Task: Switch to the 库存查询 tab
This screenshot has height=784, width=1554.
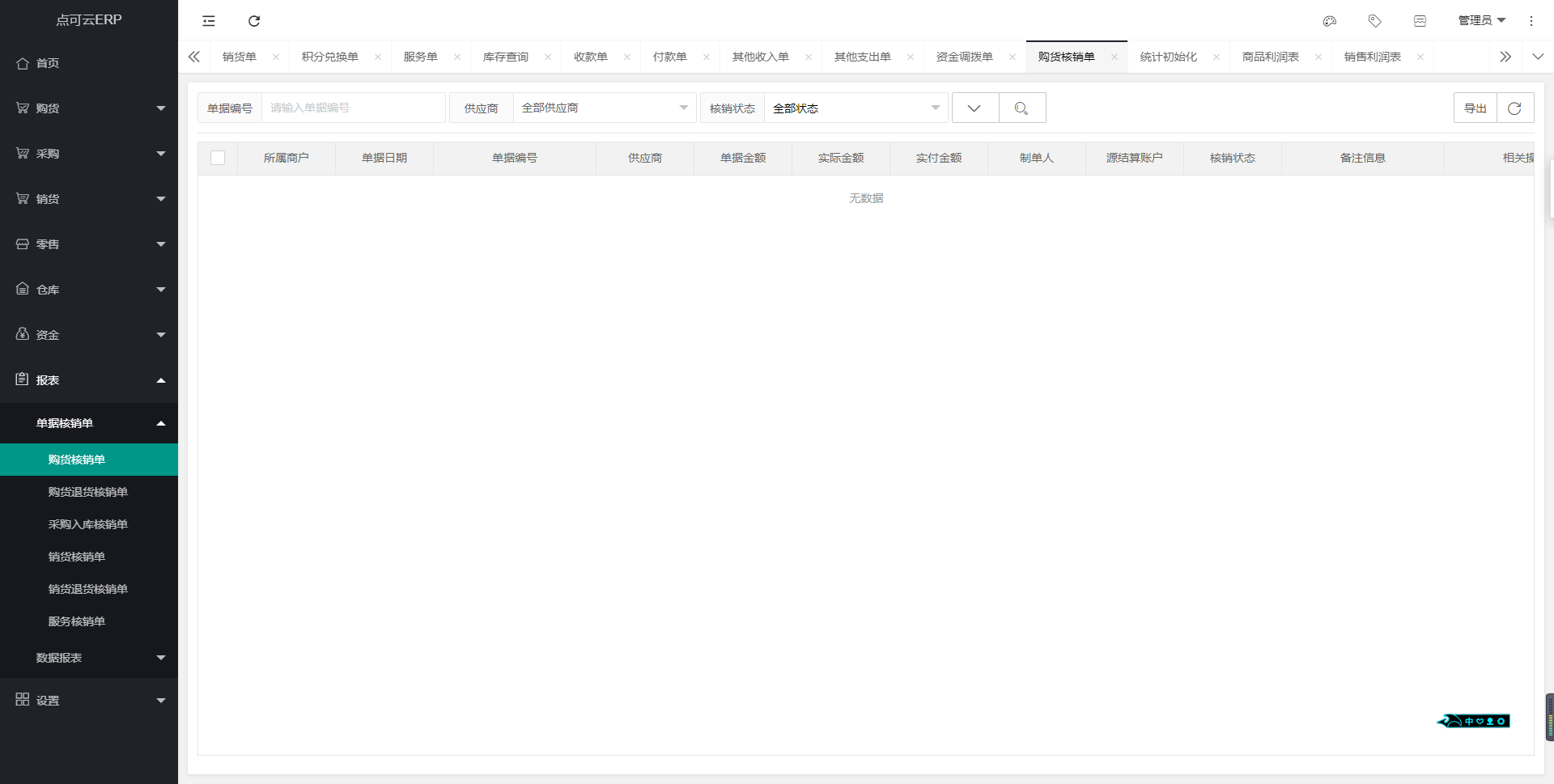Action: tap(506, 57)
